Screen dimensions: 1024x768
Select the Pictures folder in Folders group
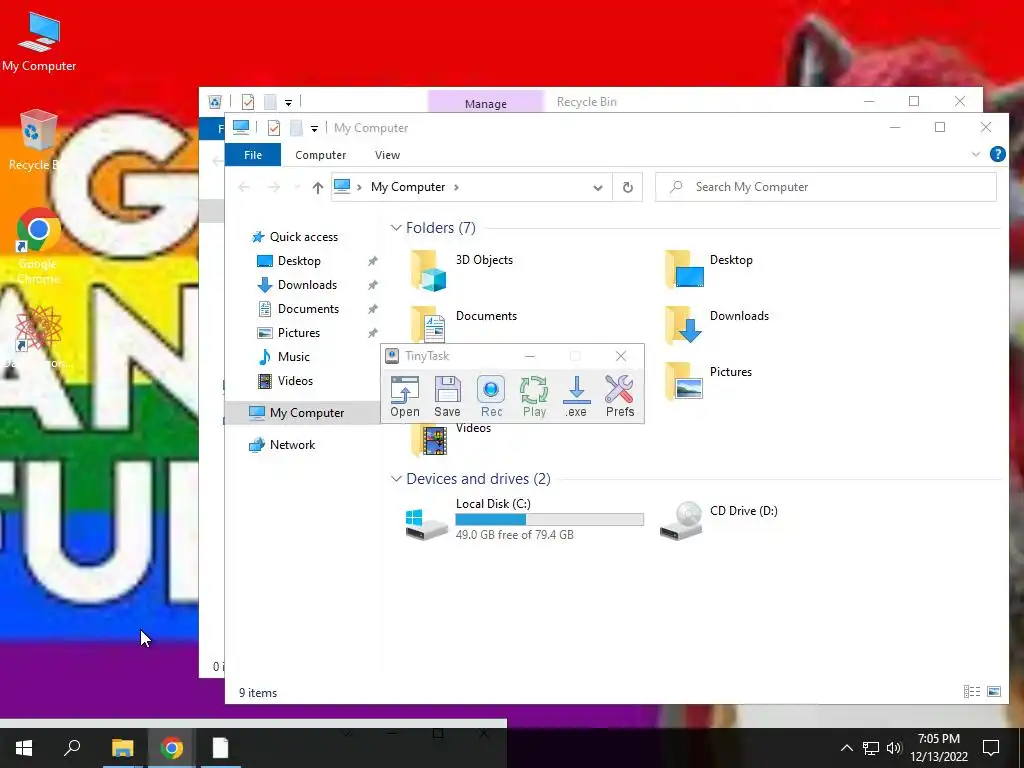click(709, 382)
